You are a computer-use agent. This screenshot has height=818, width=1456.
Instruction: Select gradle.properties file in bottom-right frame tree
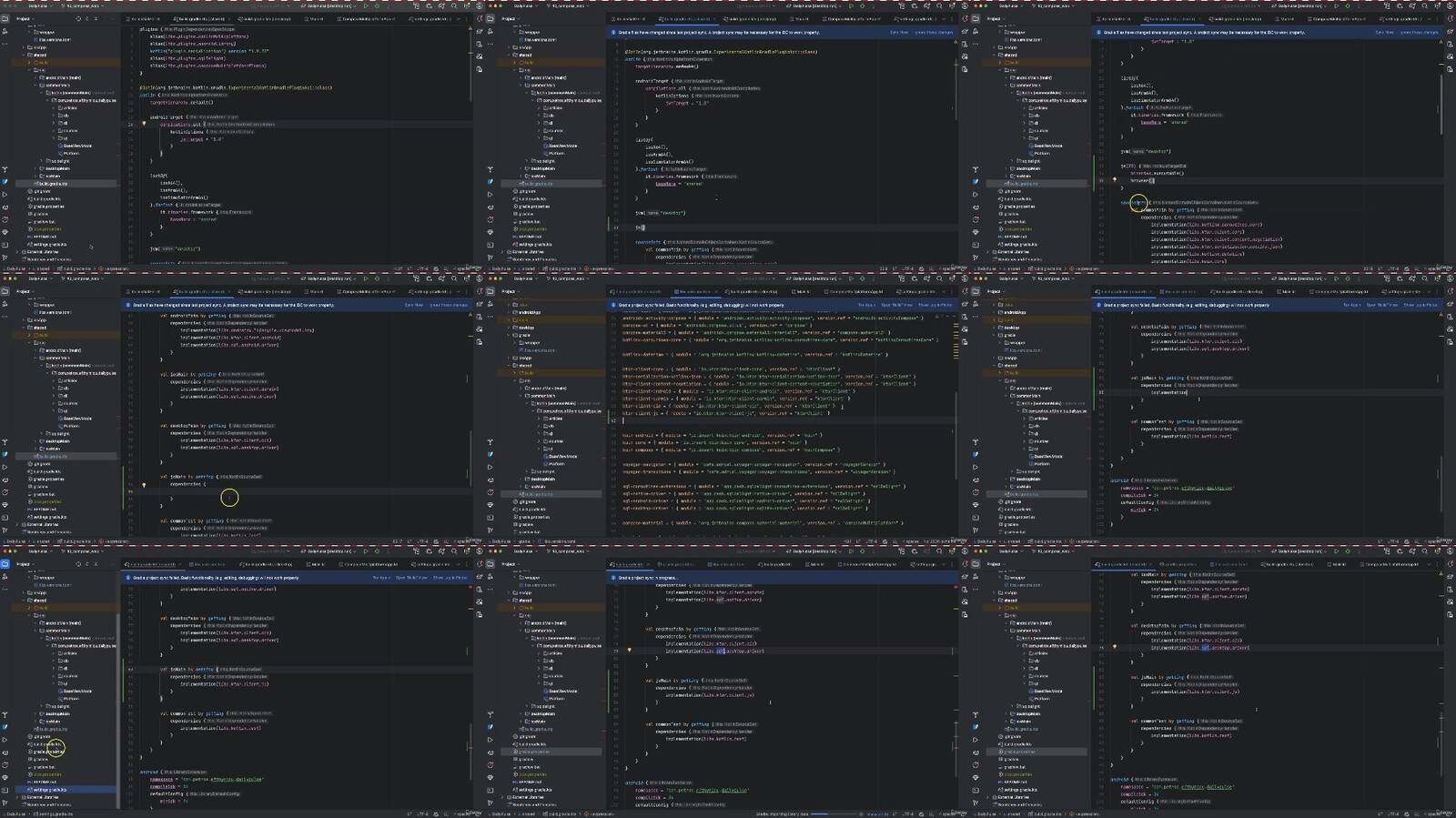tap(1019, 752)
